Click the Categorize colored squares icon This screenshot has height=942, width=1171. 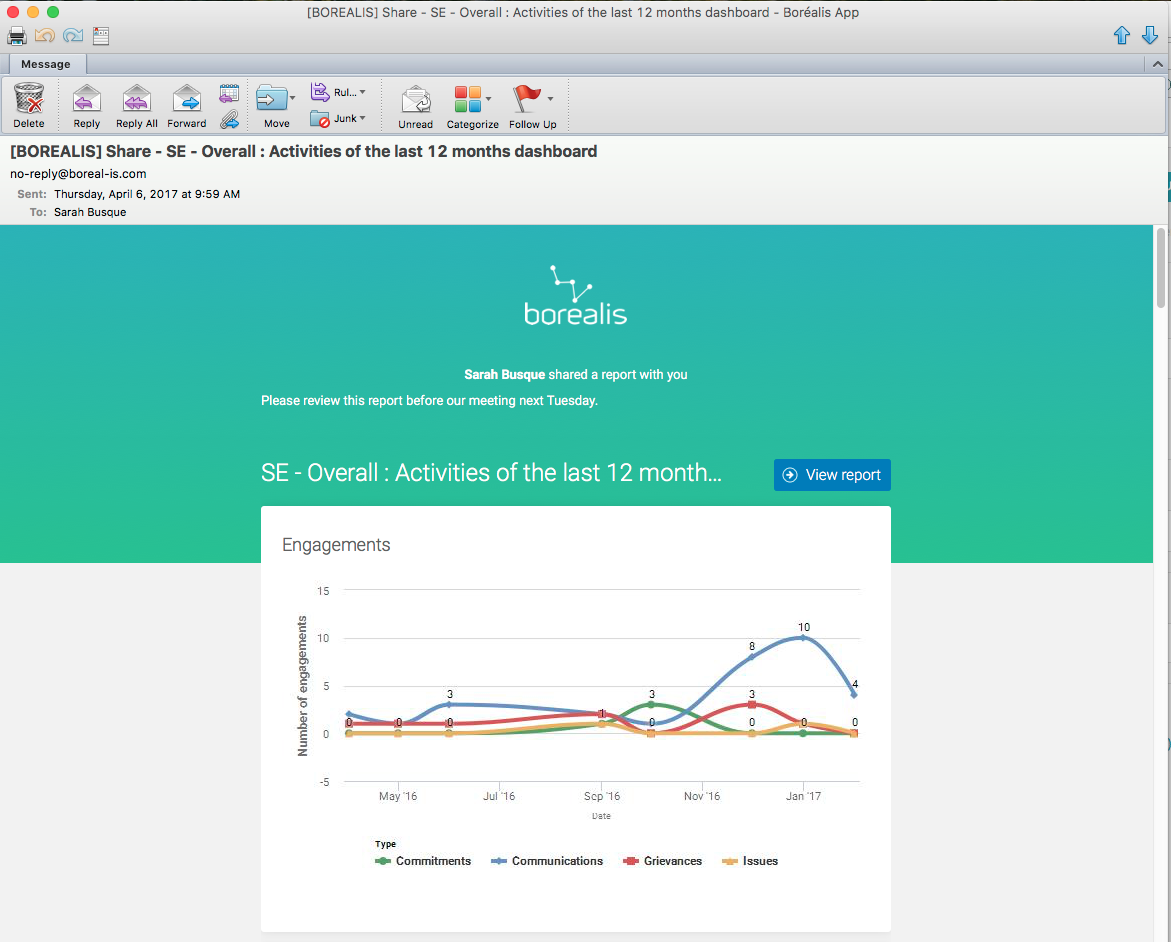coord(468,99)
